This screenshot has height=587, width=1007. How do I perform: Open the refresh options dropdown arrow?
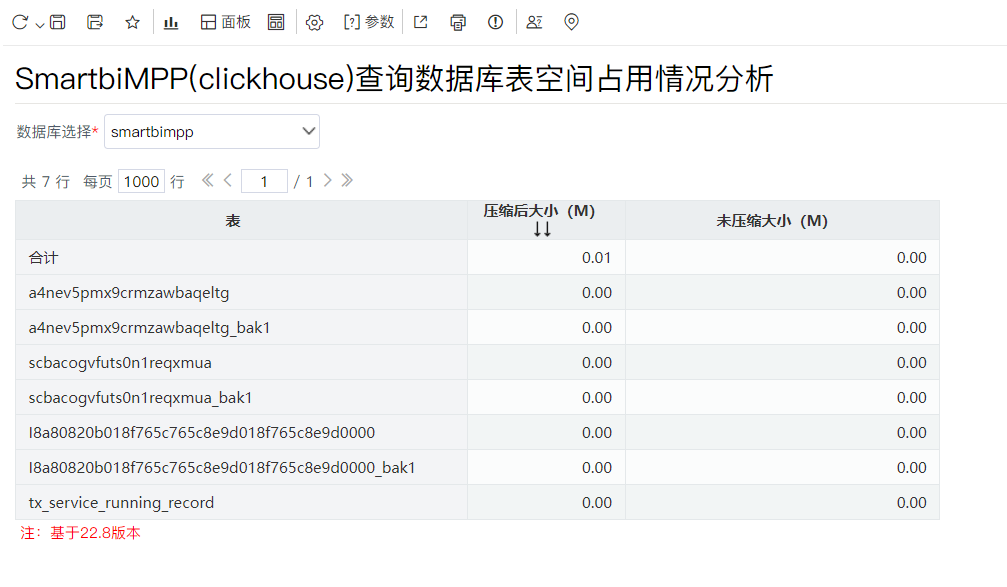tap(40, 24)
